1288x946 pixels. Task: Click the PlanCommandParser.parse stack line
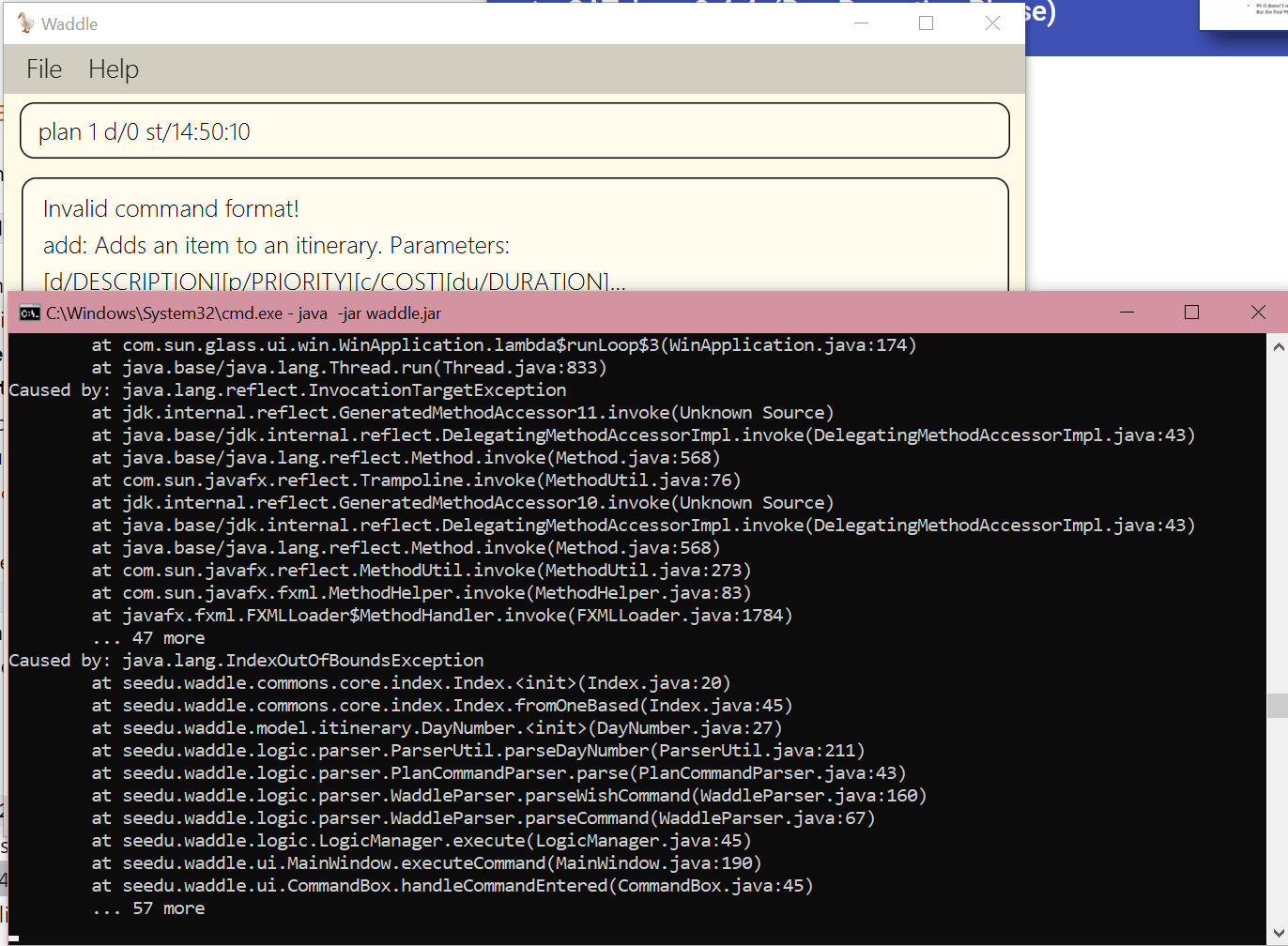click(x=499, y=773)
